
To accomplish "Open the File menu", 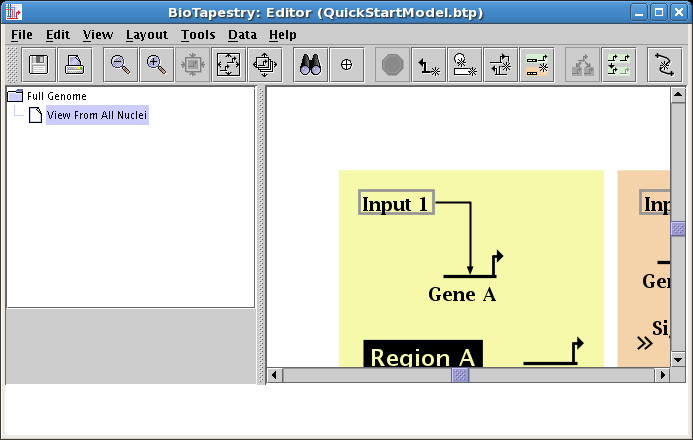I will 21,34.
